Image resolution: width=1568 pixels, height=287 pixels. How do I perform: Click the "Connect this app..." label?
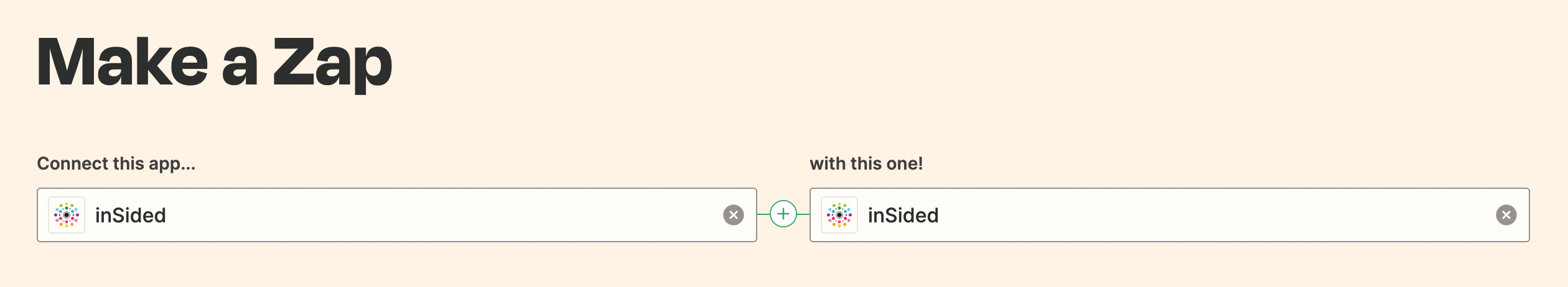tap(116, 163)
